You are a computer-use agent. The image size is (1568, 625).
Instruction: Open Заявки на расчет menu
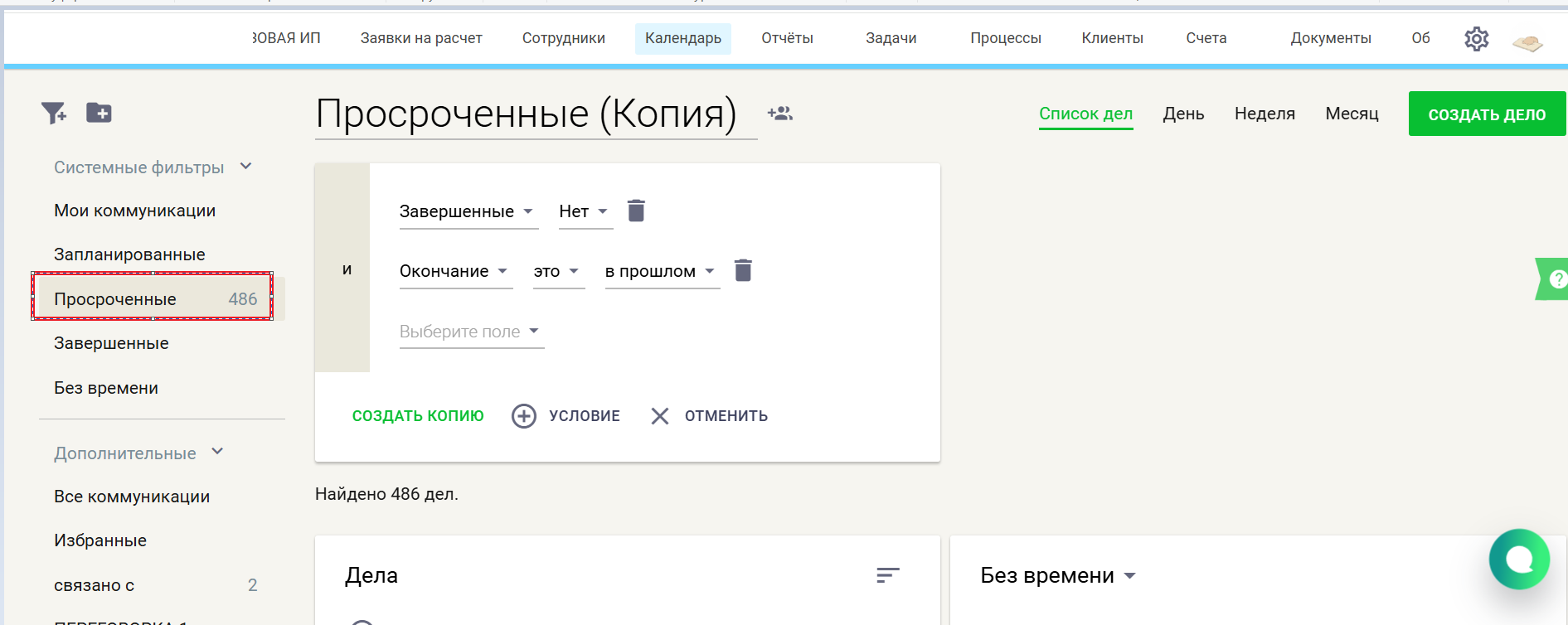[421, 38]
